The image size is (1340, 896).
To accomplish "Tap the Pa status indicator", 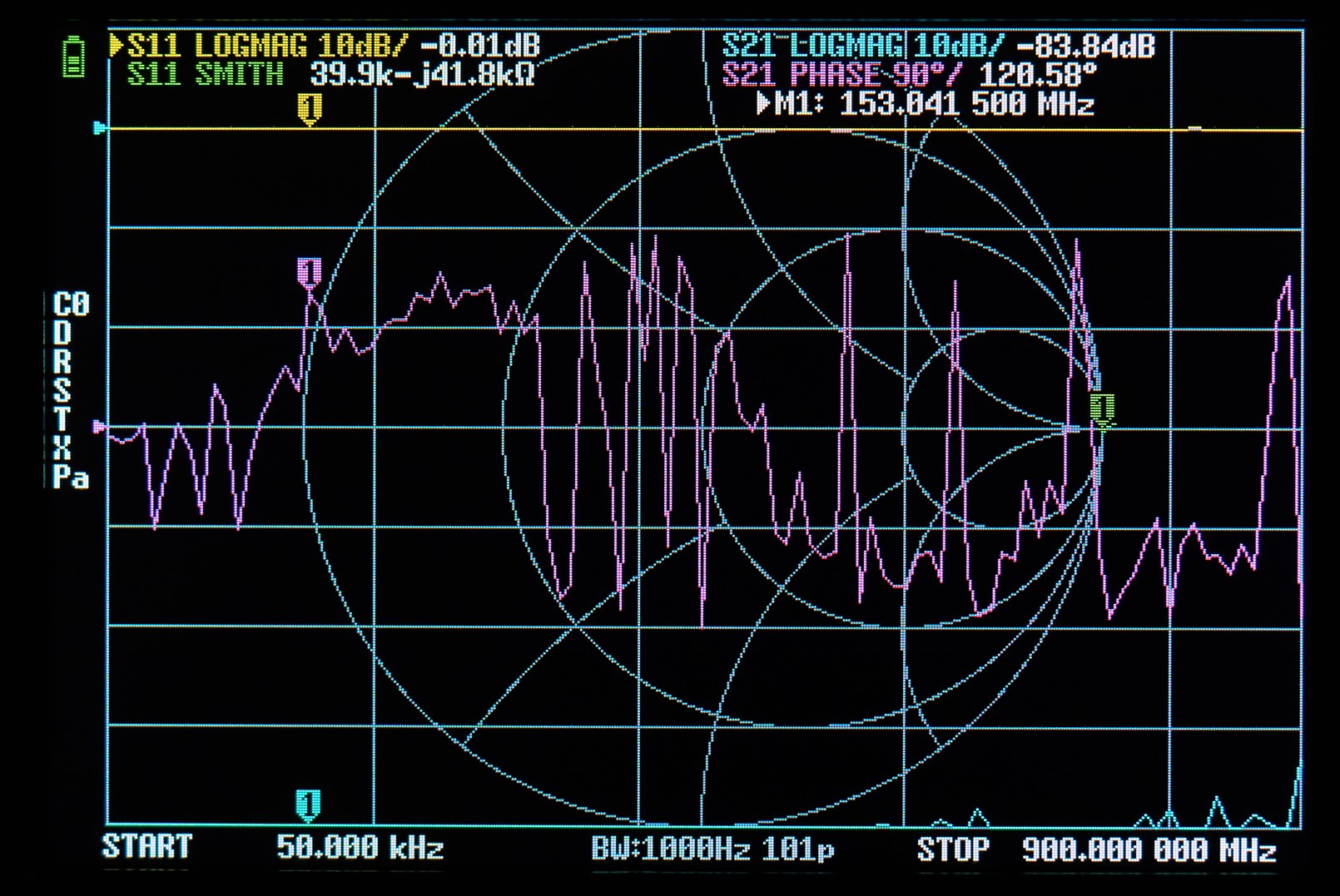I will [x=71, y=477].
